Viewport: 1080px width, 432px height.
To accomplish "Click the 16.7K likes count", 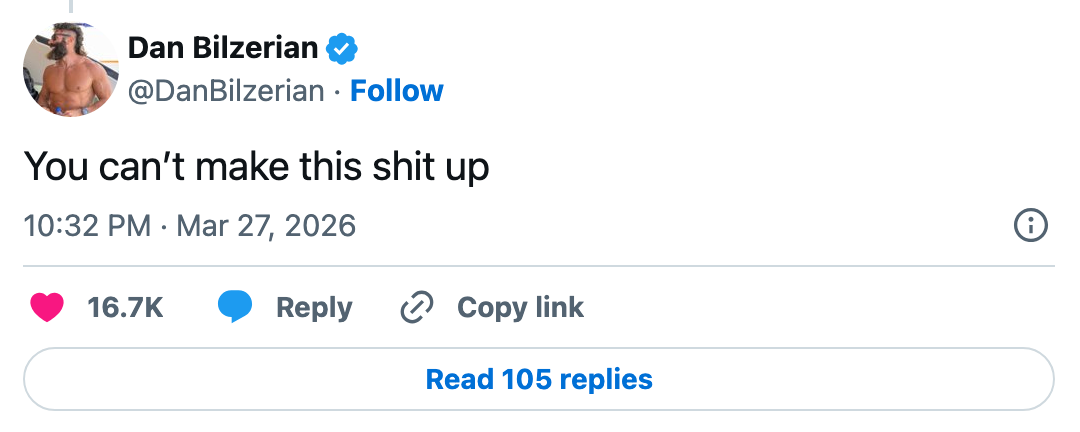I will pyautogui.click(x=125, y=308).
